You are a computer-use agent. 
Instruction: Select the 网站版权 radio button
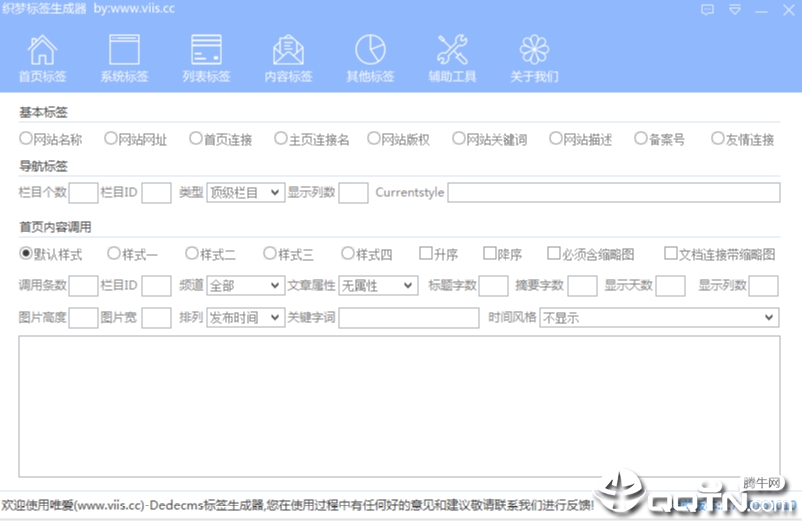click(373, 138)
